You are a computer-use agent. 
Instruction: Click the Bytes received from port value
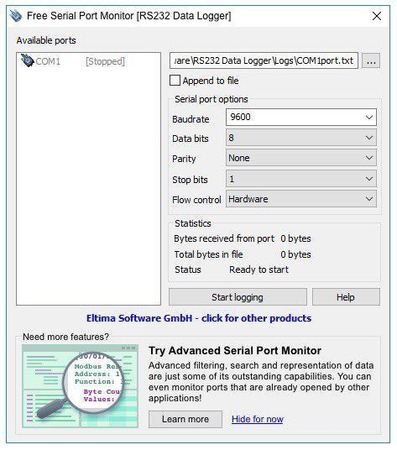pyautogui.click(x=296, y=239)
